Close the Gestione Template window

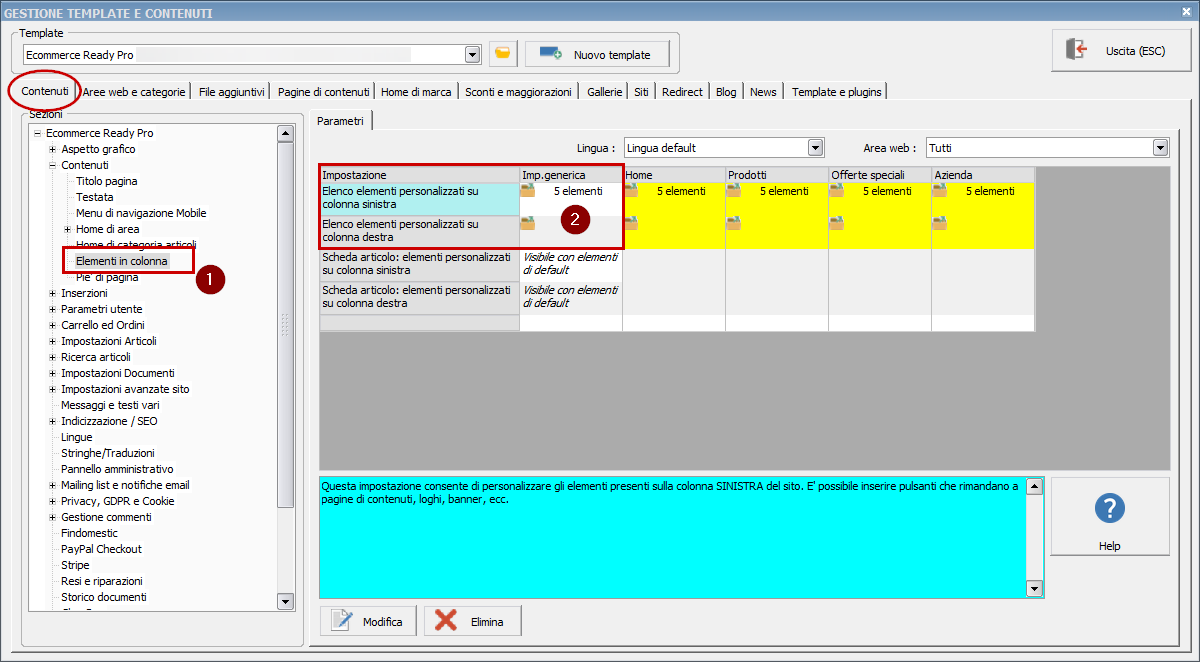(x=1185, y=12)
